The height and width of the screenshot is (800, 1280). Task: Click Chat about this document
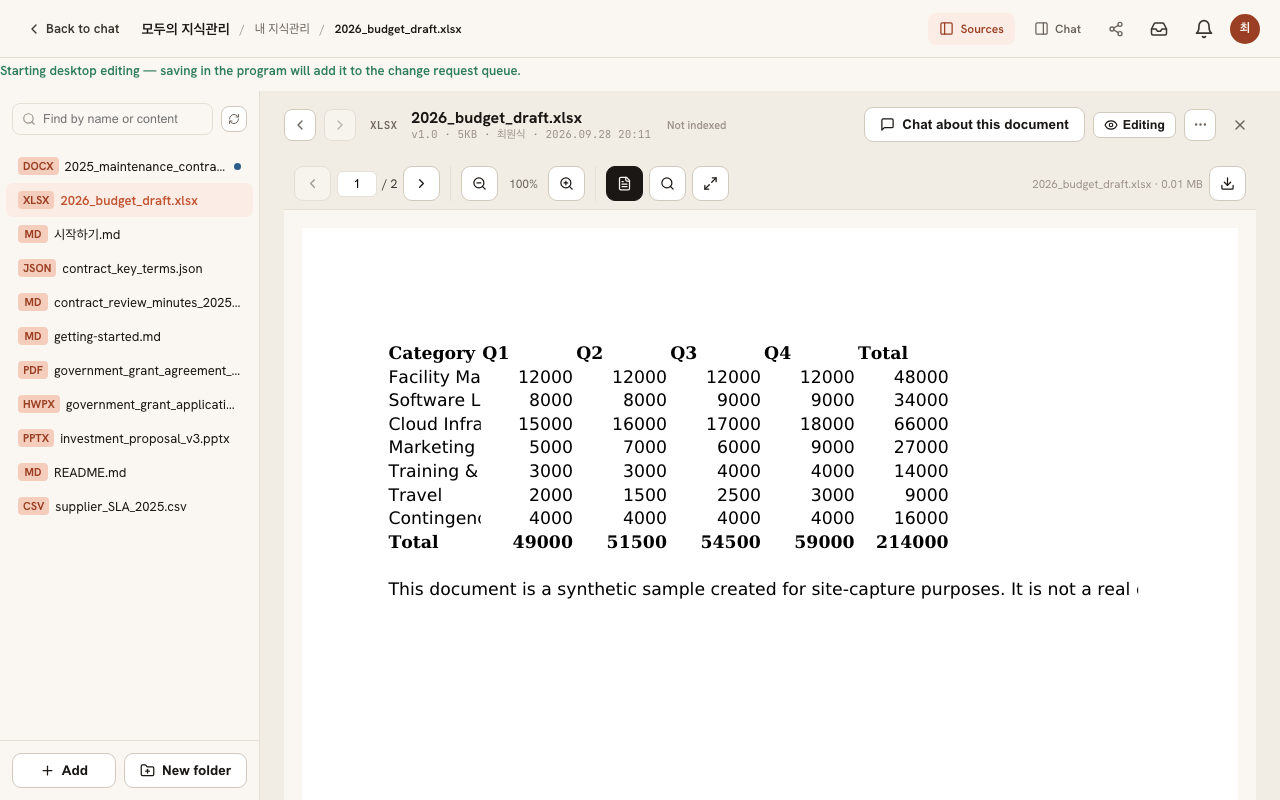point(974,125)
